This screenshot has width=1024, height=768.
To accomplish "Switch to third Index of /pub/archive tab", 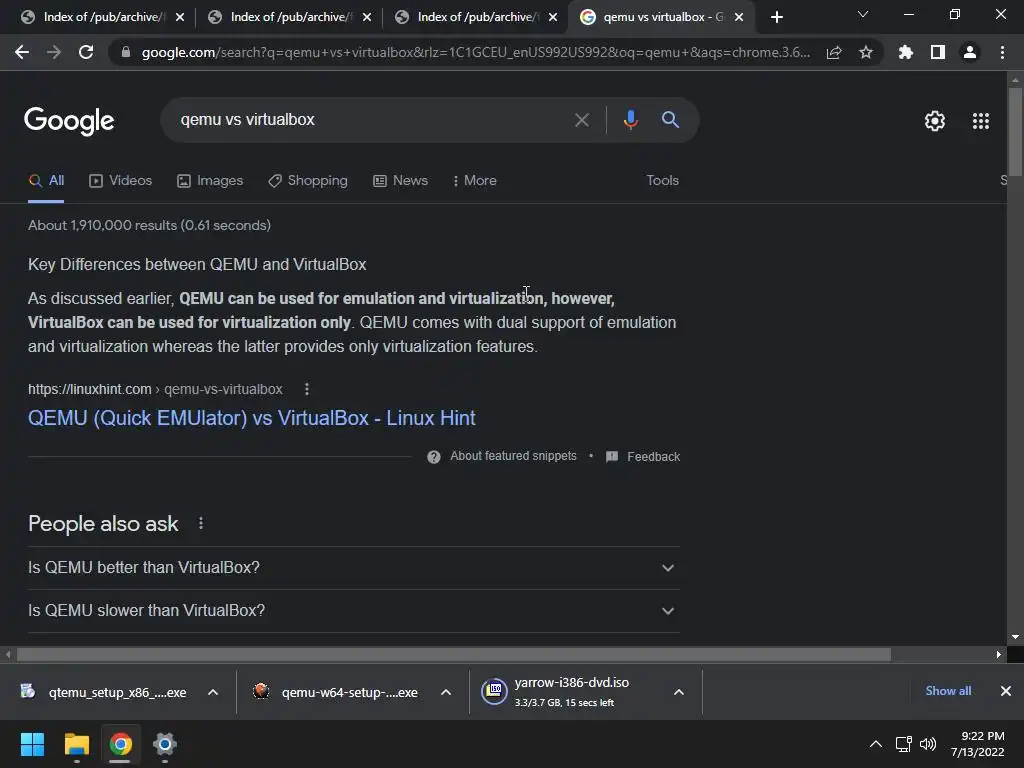I will click(475, 17).
